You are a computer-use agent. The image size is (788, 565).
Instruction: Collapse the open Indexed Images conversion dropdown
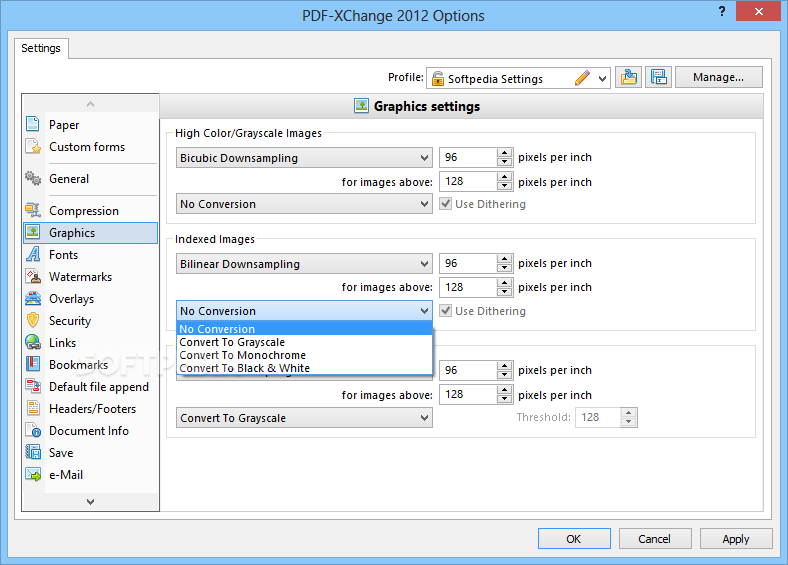[304, 311]
